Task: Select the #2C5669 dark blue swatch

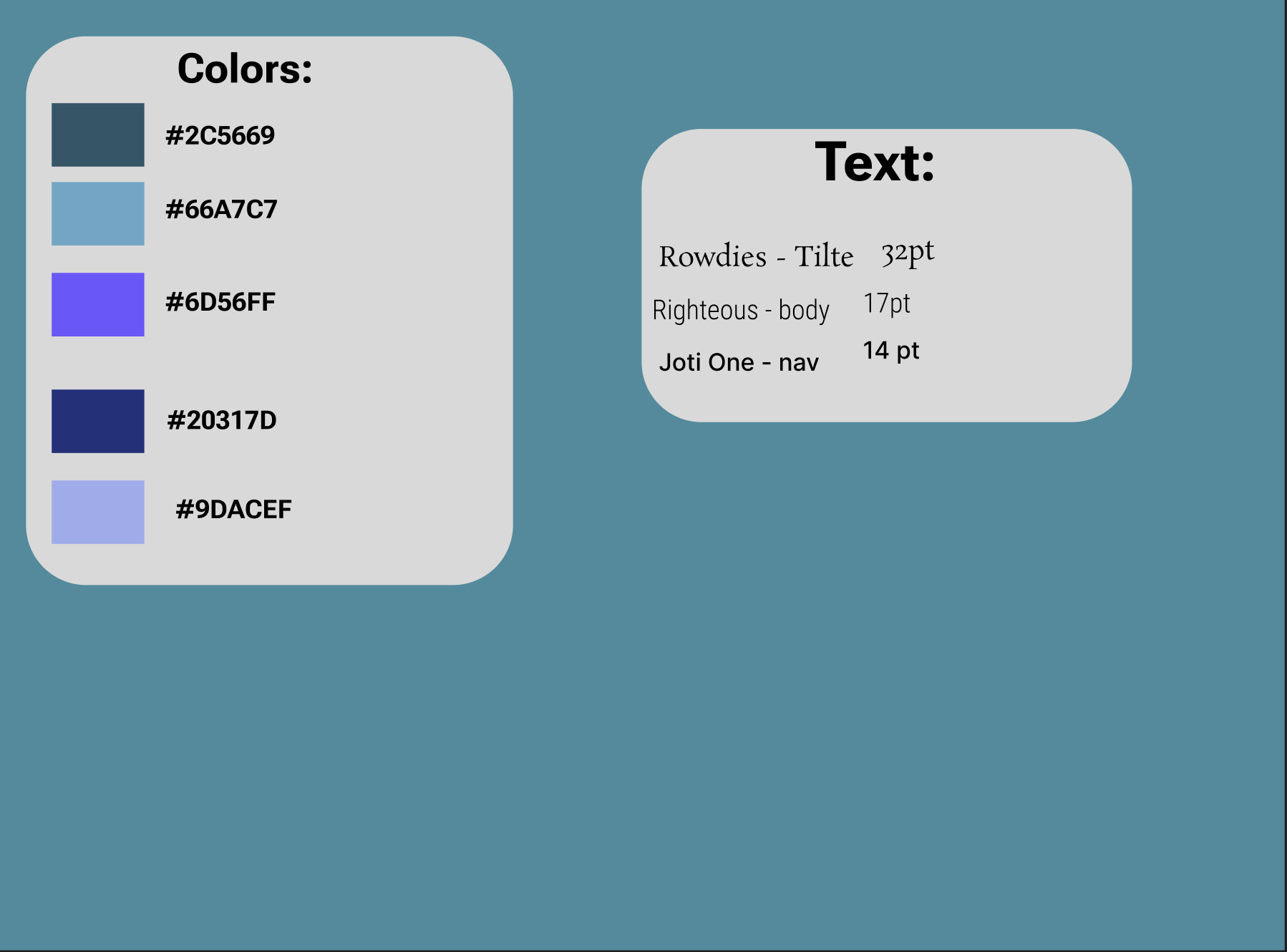Action: 97,135
